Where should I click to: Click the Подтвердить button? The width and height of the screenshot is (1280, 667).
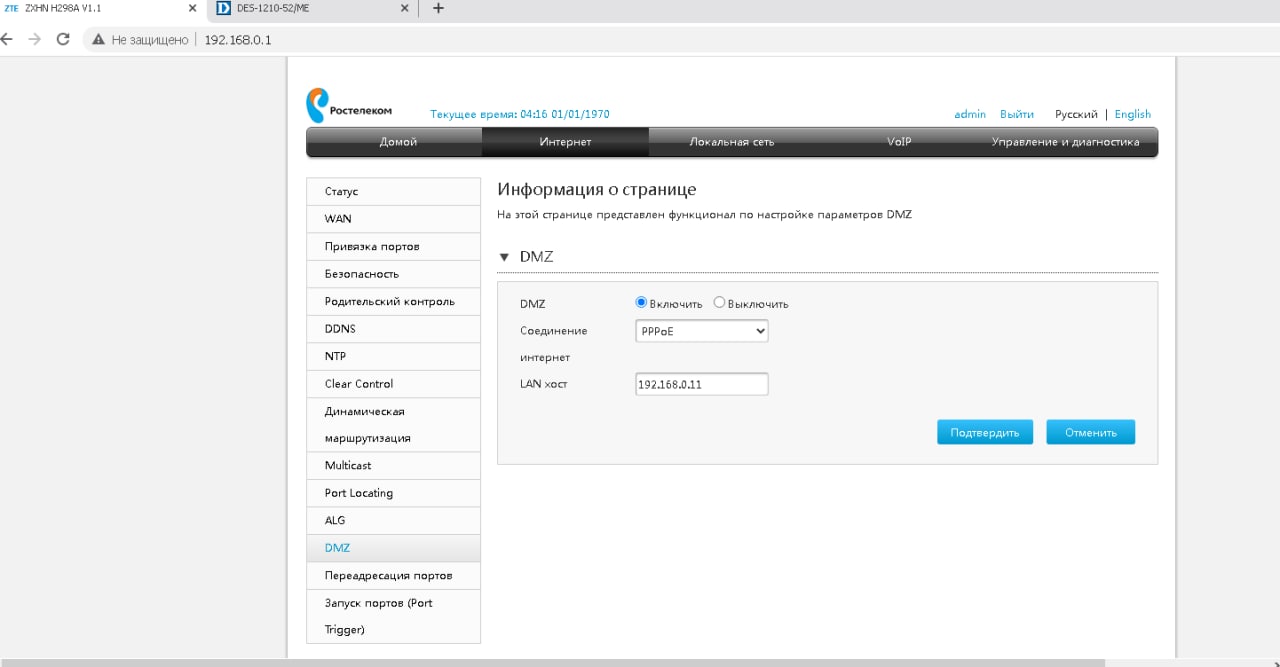[985, 432]
